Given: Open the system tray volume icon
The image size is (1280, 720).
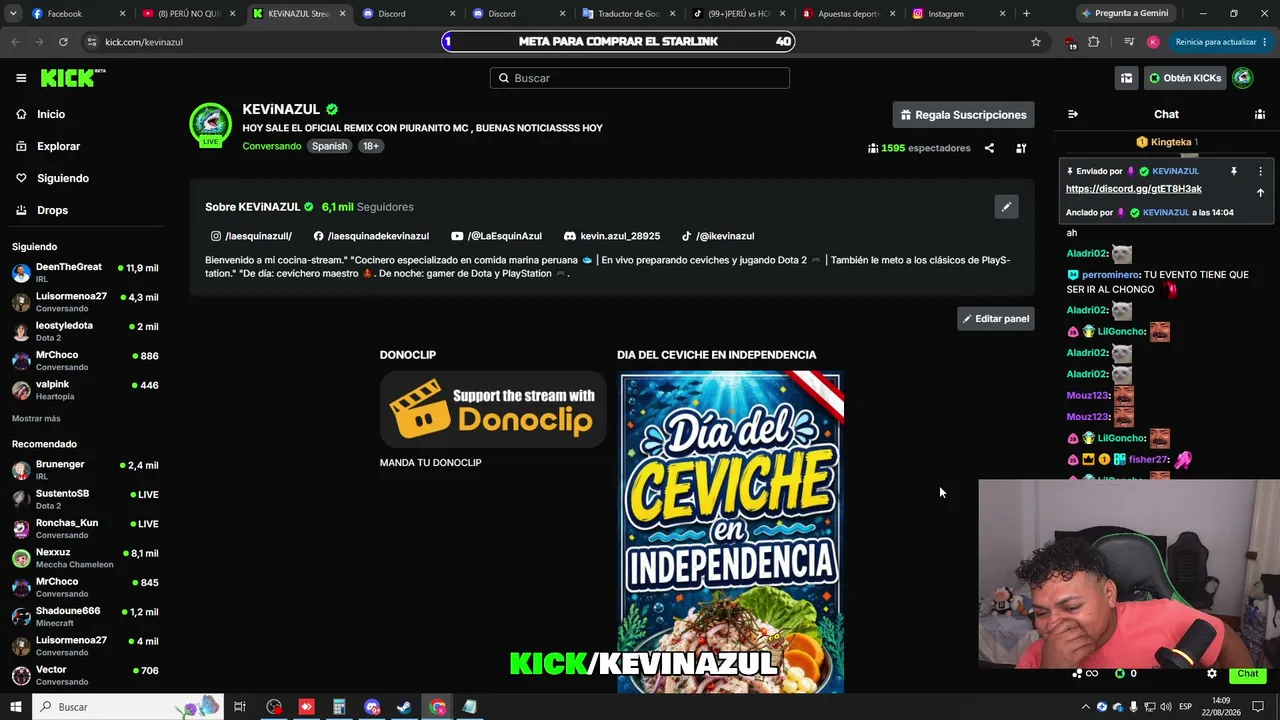Looking at the screenshot, I should pyautogui.click(x=1164, y=707).
